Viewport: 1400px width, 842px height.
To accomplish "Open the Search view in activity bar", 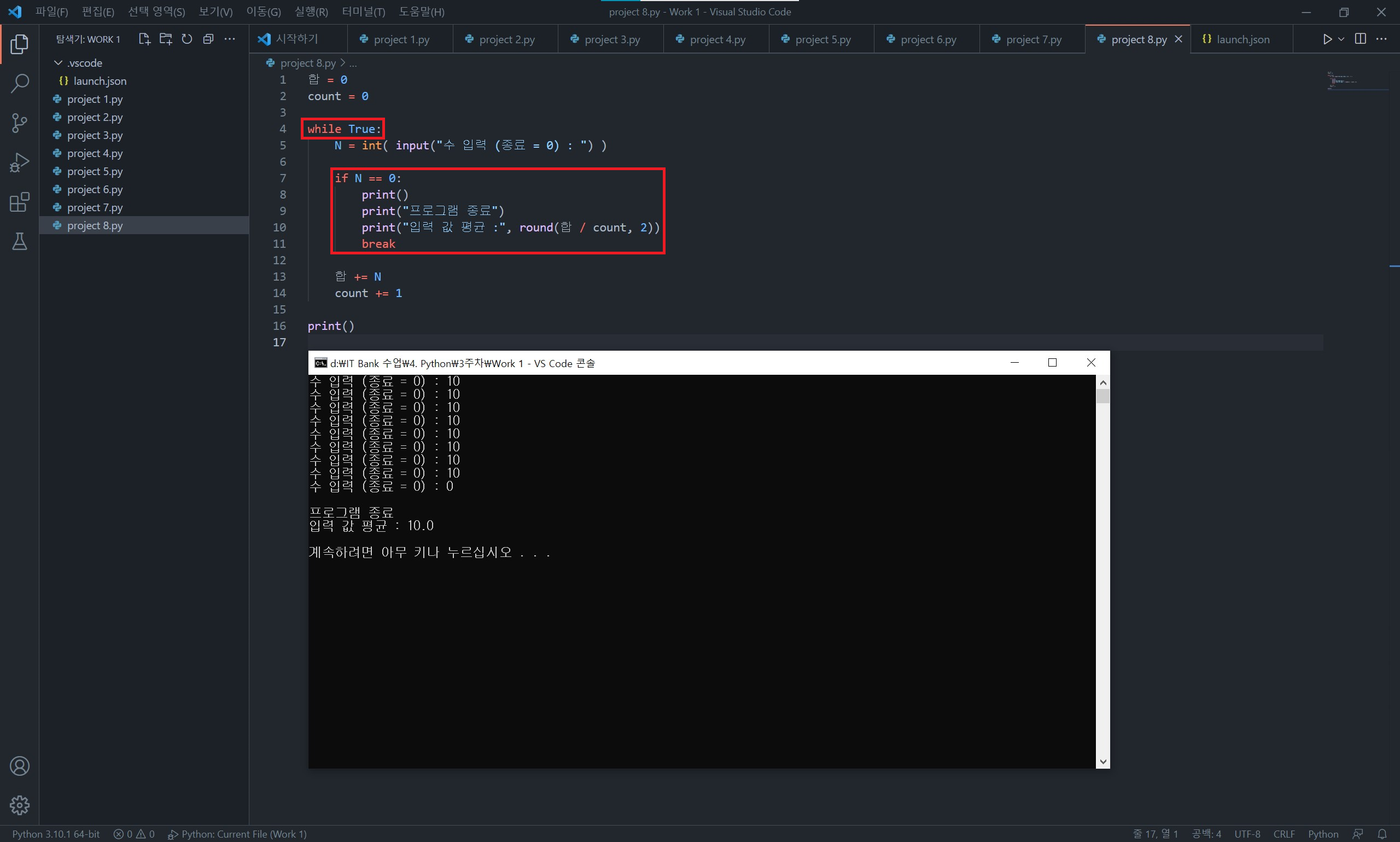I will tap(19, 83).
